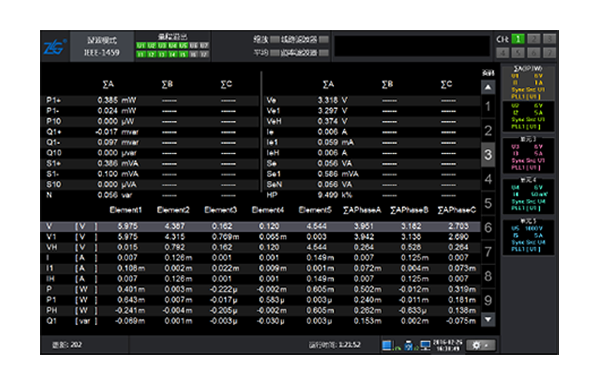The height and width of the screenshot is (385, 600).
Task: Select the CH 1 green channel button
Action: tap(518, 39)
